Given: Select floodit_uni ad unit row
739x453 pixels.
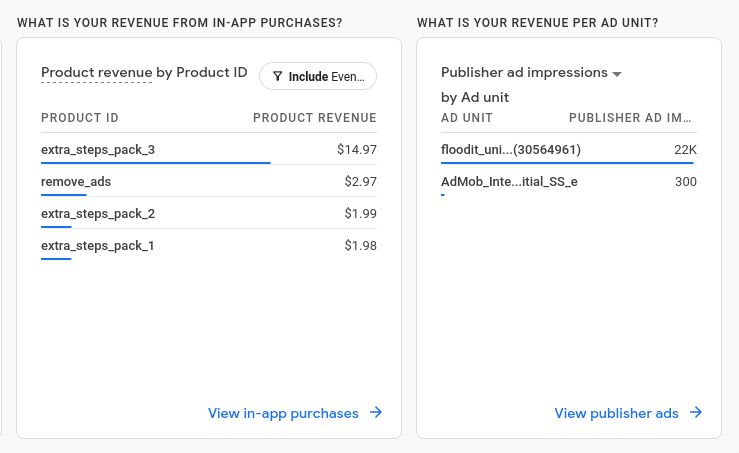Looking at the screenshot, I should [511, 150].
